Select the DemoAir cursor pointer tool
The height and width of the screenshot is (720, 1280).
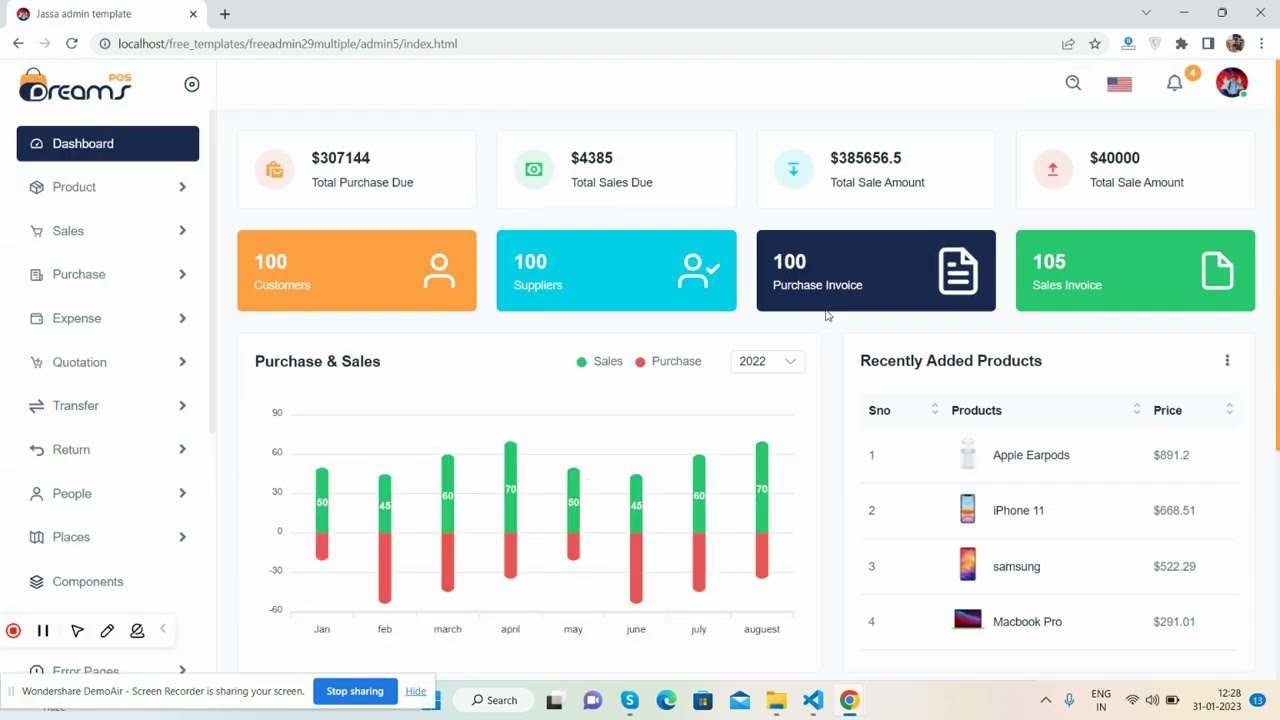[x=77, y=631]
